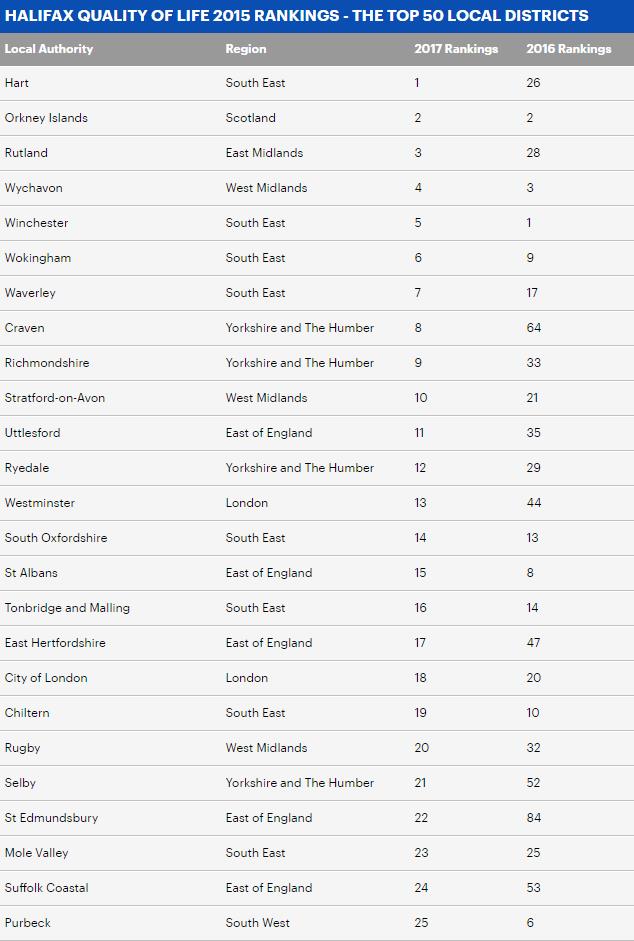Click Stratford-on-Avon in the list
This screenshot has height=941, width=634.
tap(54, 398)
